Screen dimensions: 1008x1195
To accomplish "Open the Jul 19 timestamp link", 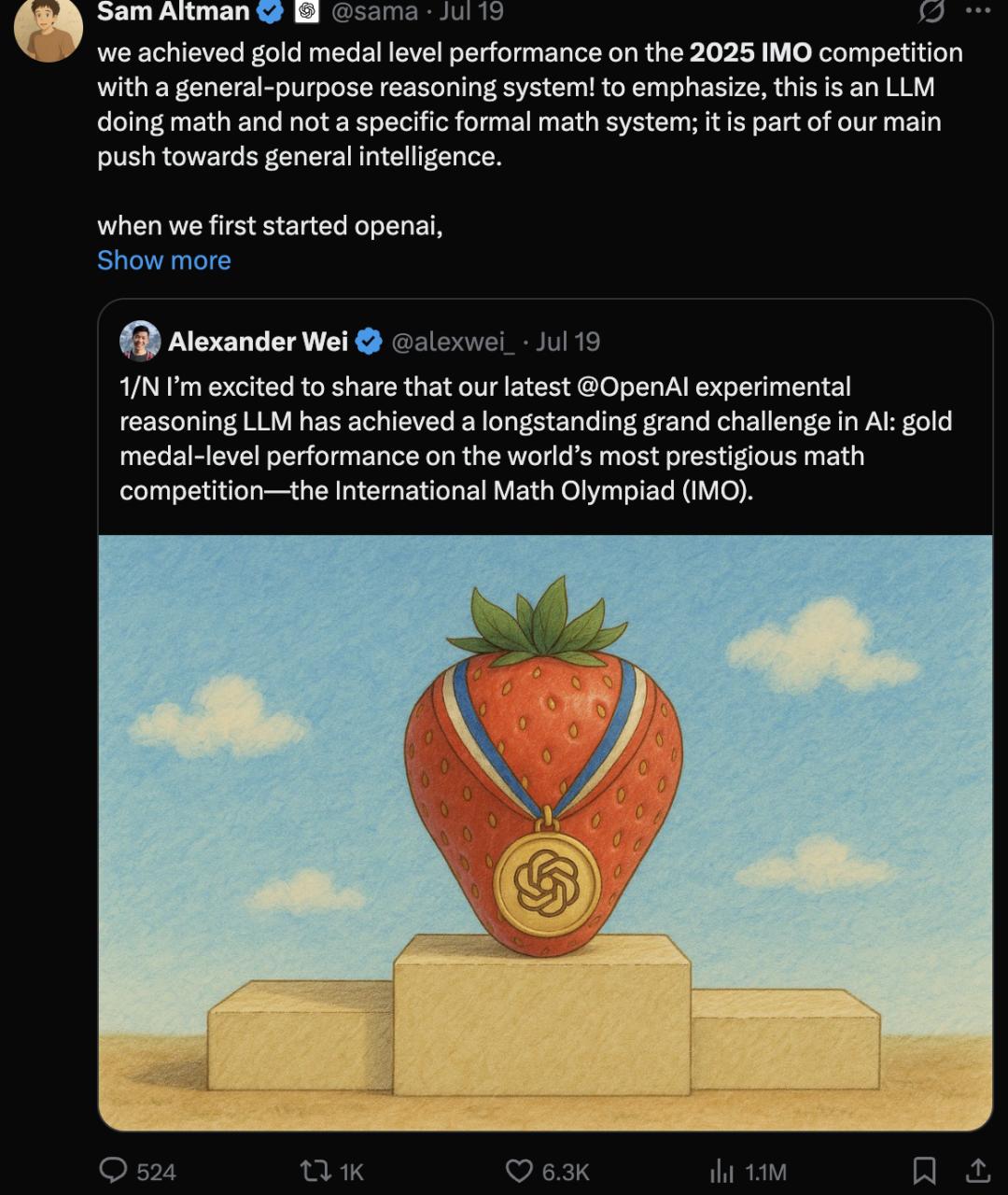I will (471, 11).
